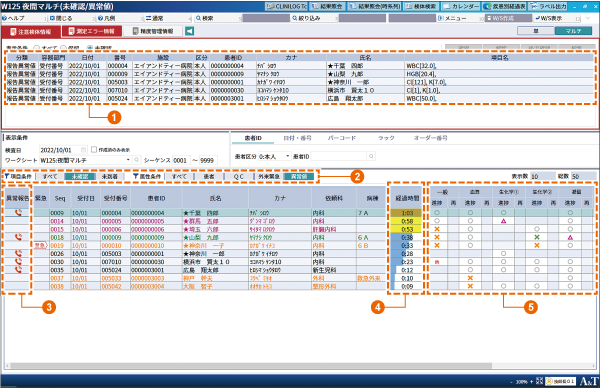Click the pink triangle in 0:58 row
The height and width of the screenshot is (388, 600).
pos(504,221)
